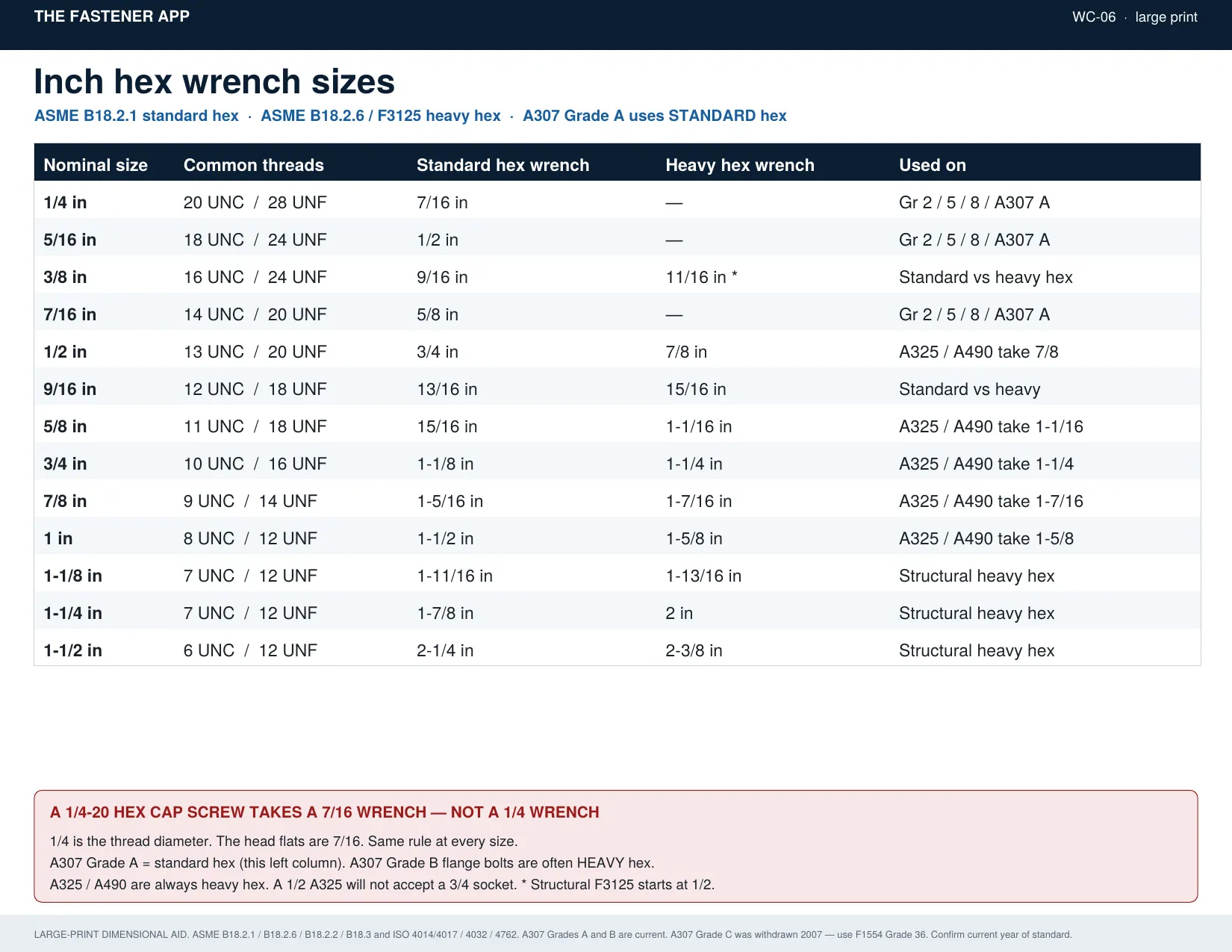Screen dimensions: 1232x952
Task: Click the 'Common threads' column header
Action: (x=254, y=165)
